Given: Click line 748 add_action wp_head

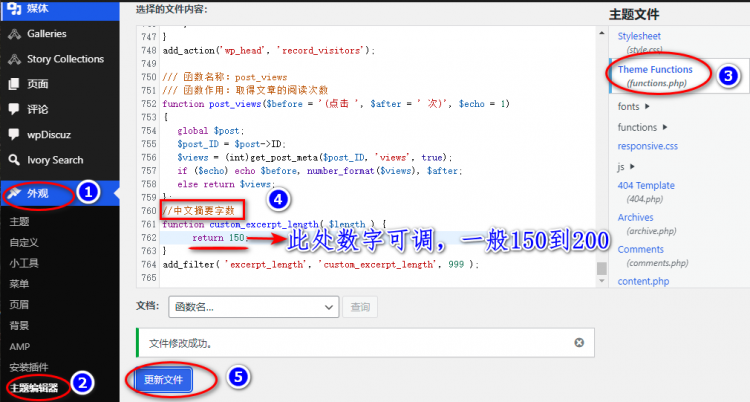Looking at the screenshot, I should pos(269,50).
